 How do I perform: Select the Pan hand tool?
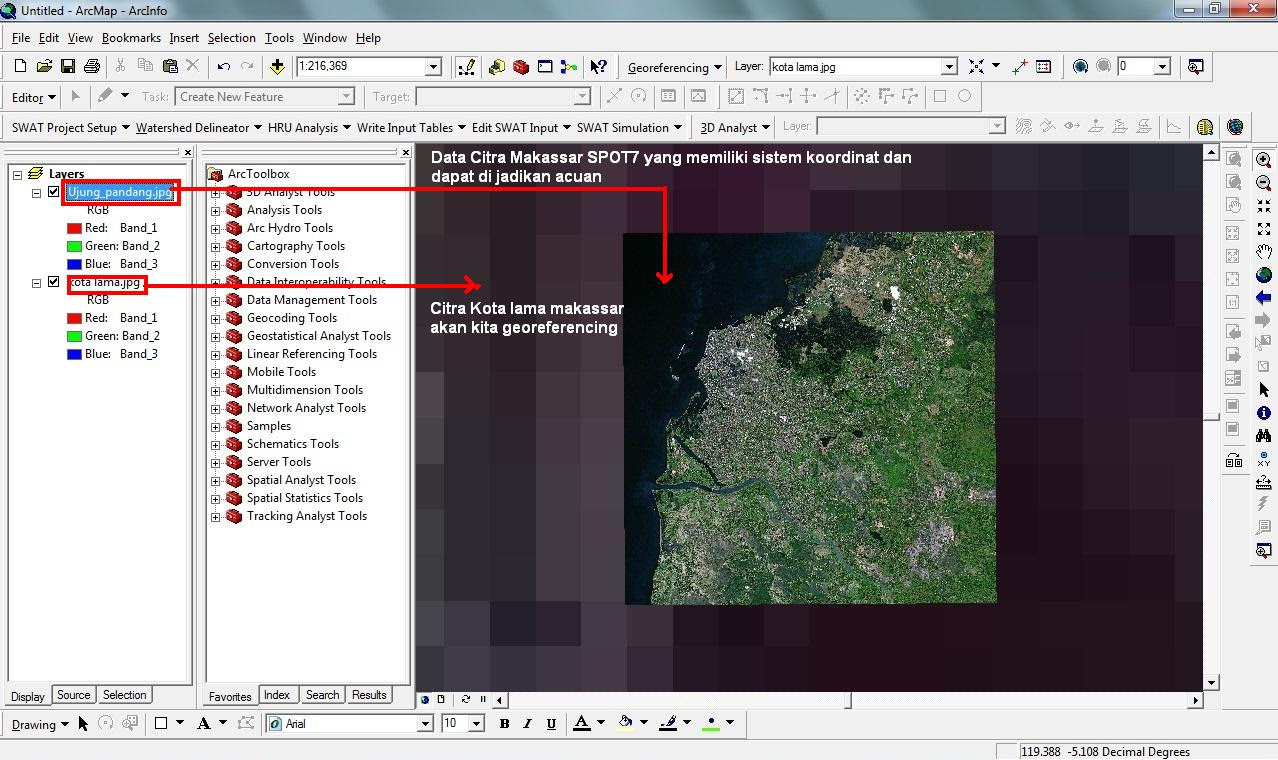(x=1264, y=251)
